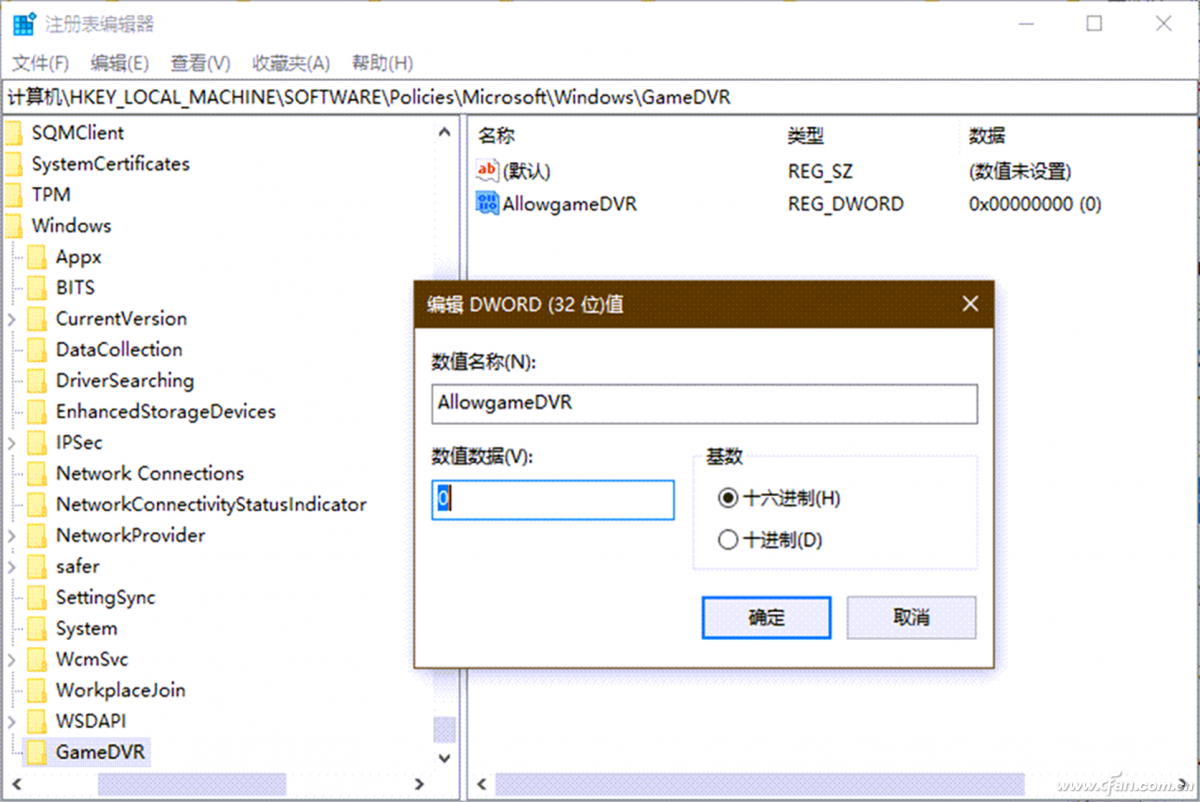1200x802 pixels.
Task: Click the TPM folder icon
Action: tap(12, 195)
